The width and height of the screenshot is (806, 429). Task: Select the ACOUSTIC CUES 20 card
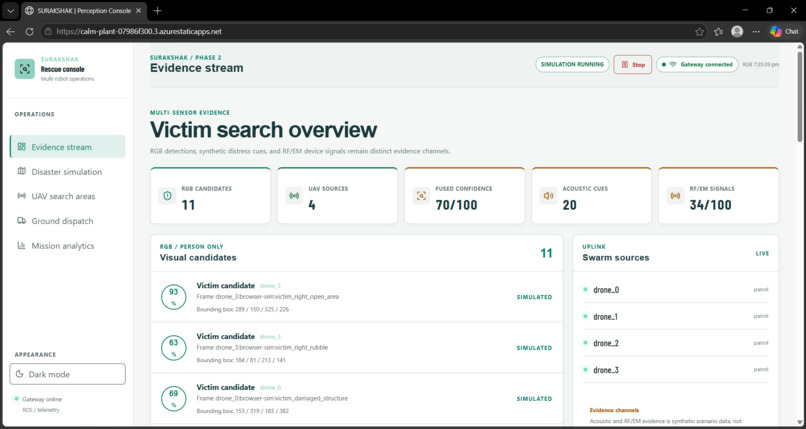591,195
